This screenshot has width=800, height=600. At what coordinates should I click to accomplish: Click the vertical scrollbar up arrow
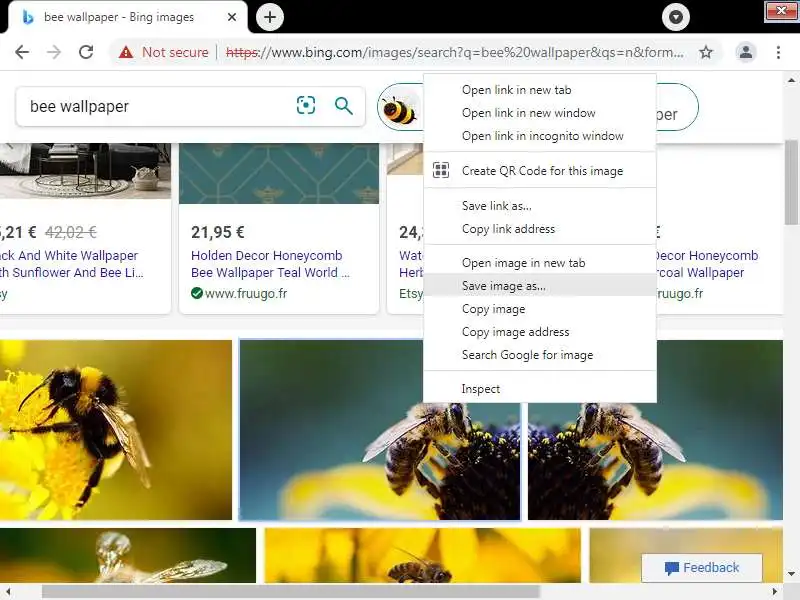(791, 80)
